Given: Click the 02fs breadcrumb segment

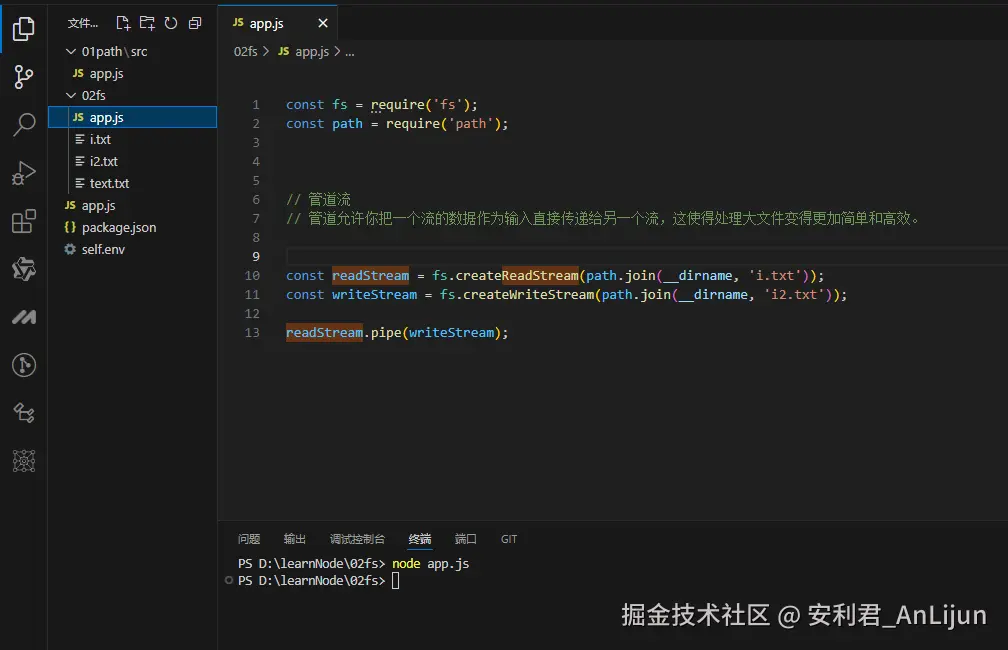Looking at the screenshot, I should tap(246, 51).
